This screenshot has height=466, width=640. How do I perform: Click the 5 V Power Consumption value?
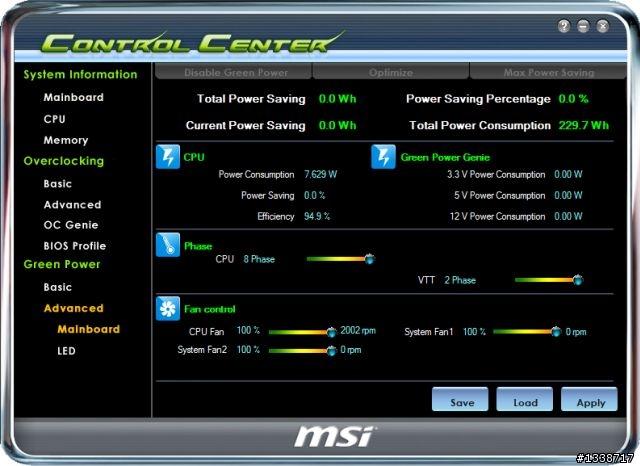click(x=568, y=195)
